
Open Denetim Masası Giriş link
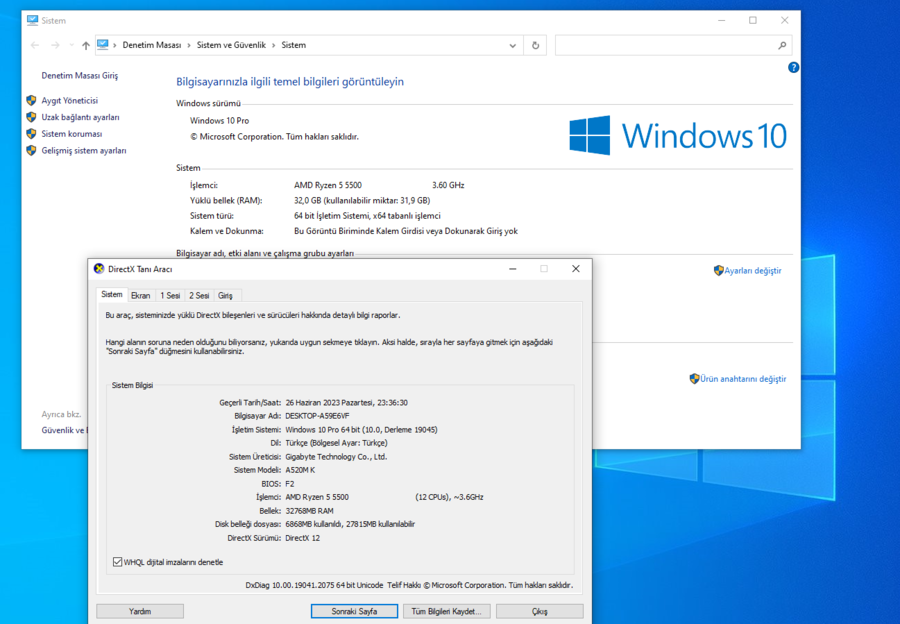pos(80,76)
